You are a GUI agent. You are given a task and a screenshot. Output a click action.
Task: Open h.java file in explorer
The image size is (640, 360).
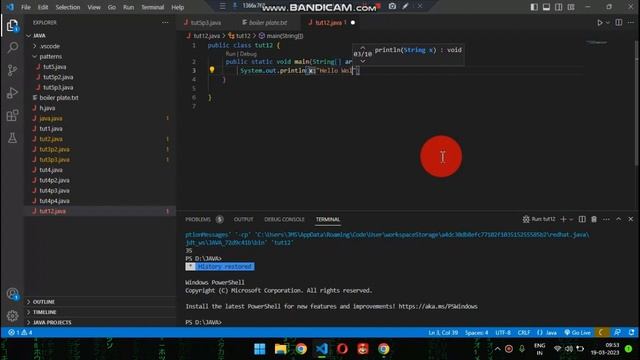[x=47, y=108]
